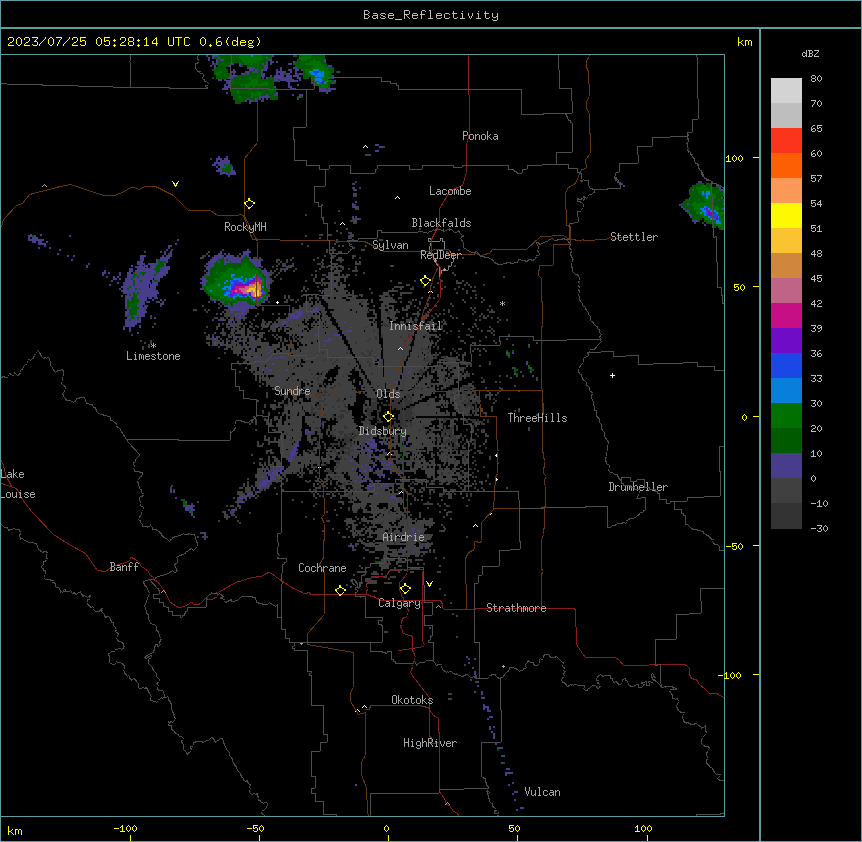862x842 pixels.
Task: Click the Innisfail city label
Action: [416, 326]
